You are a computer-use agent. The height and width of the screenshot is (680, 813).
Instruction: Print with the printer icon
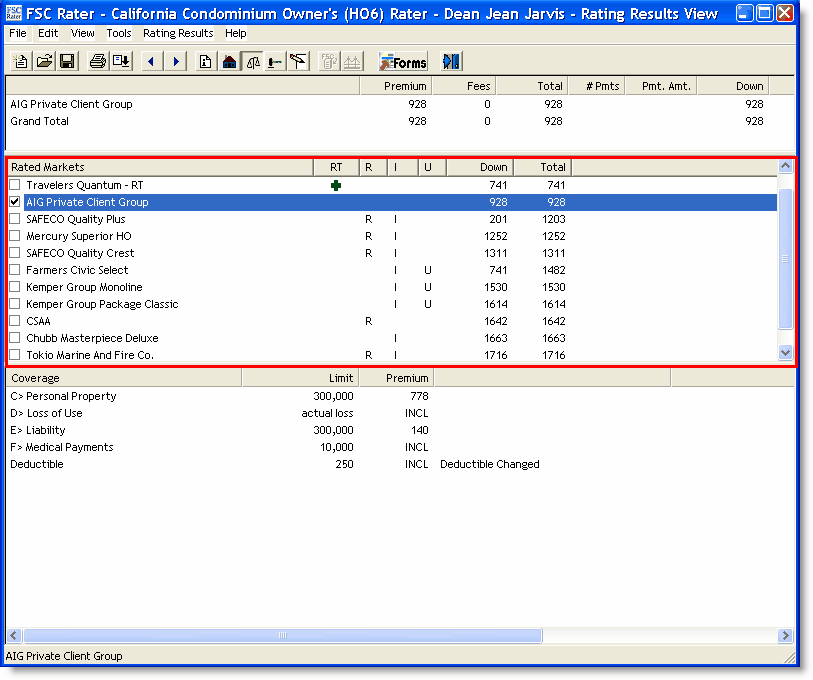pos(97,62)
